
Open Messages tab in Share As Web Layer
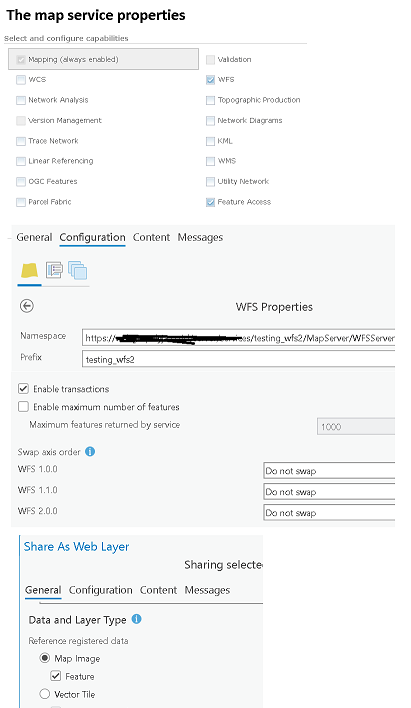pyautogui.click(x=207, y=590)
